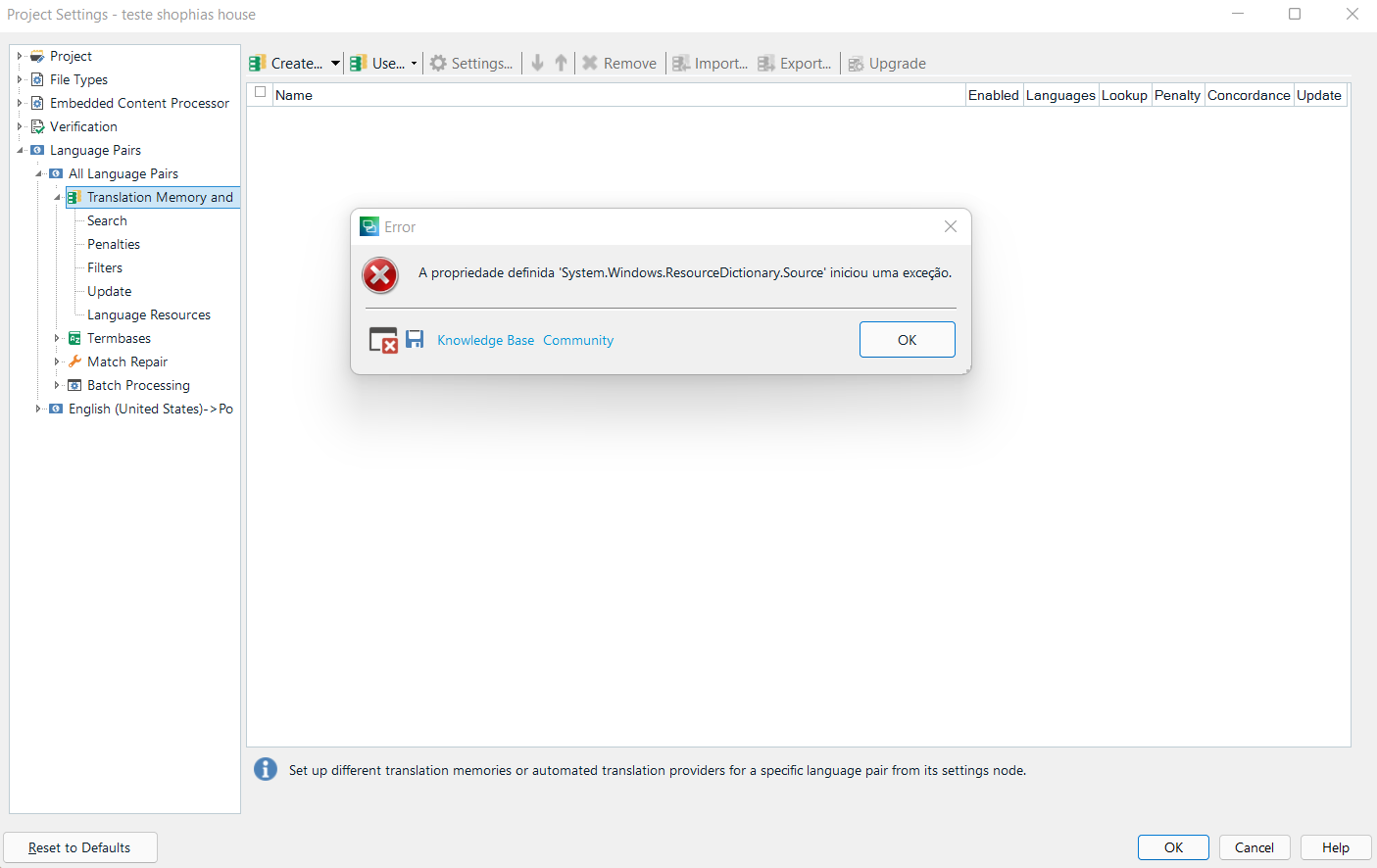The image size is (1377, 868).
Task: Click the save error floppy disk icon
Action: pyautogui.click(x=415, y=339)
